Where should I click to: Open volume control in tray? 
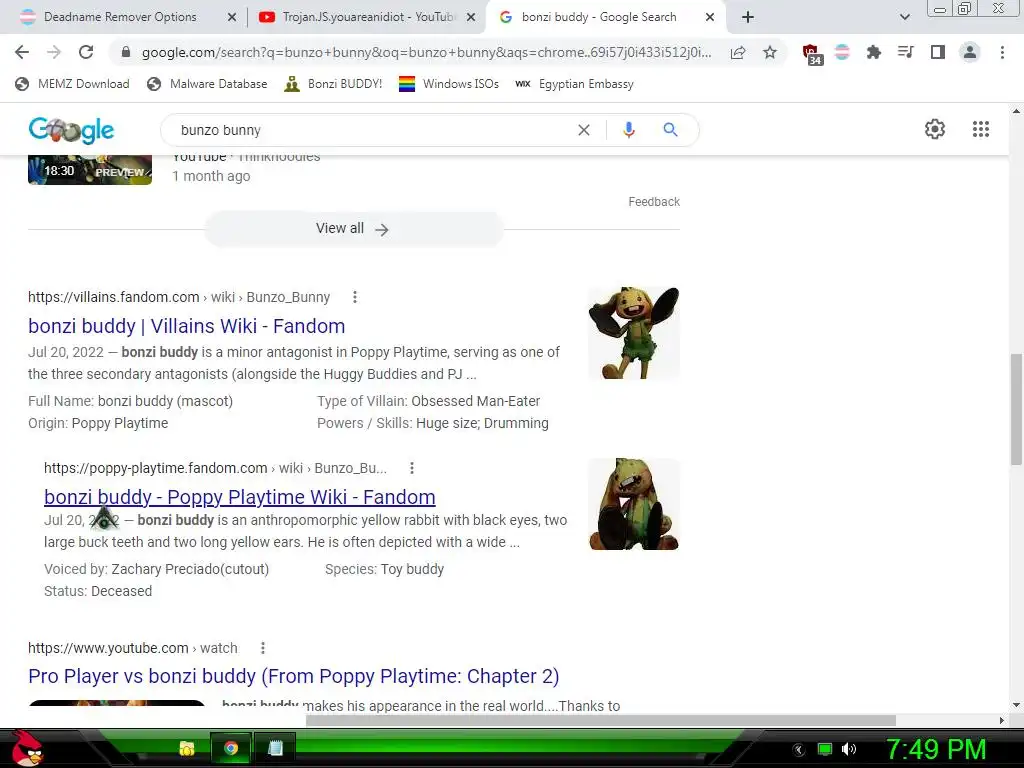point(849,749)
